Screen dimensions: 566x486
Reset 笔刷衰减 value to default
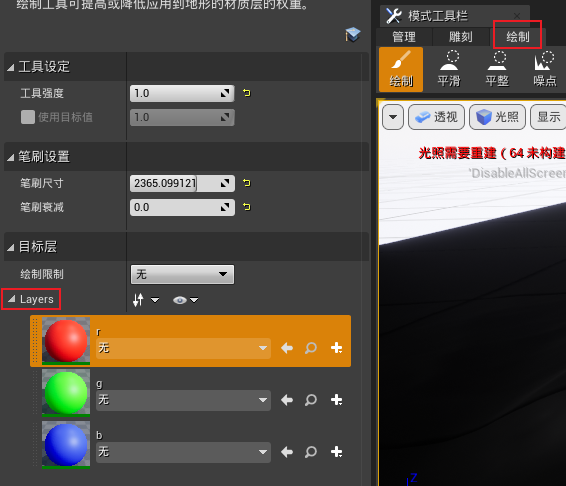pos(247,207)
